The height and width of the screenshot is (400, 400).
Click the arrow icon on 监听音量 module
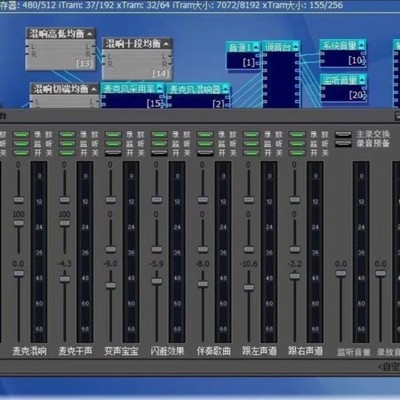pyautogui.click(x=362, y=80)
